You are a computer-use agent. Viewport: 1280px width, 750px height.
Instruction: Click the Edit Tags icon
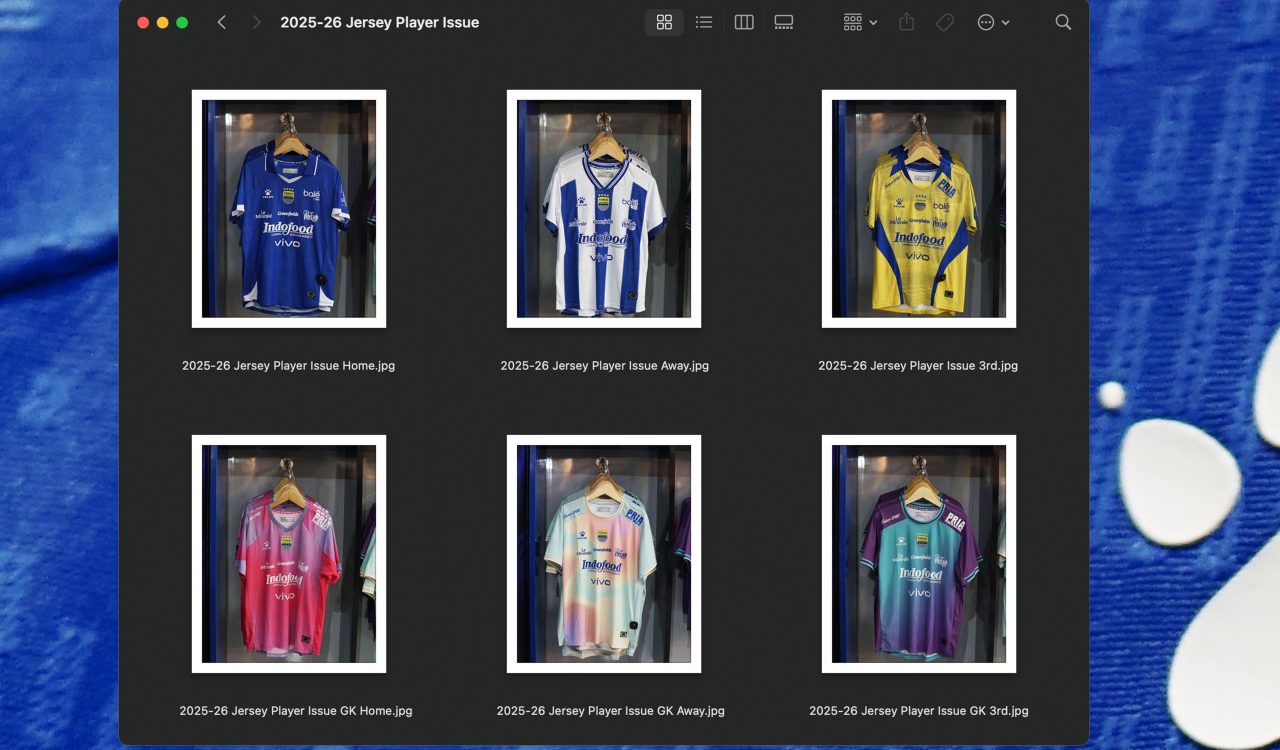pos(945,22)
